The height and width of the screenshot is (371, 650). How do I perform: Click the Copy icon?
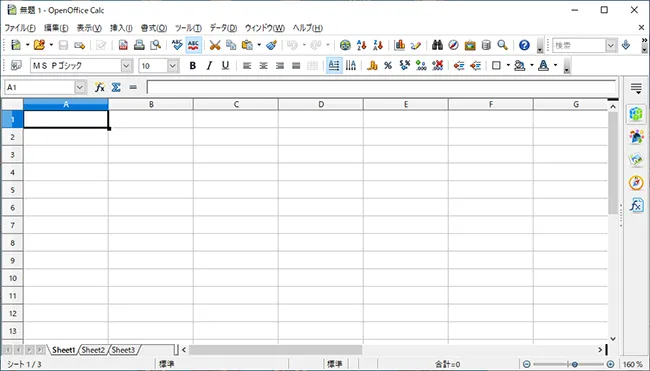[231, 45]
